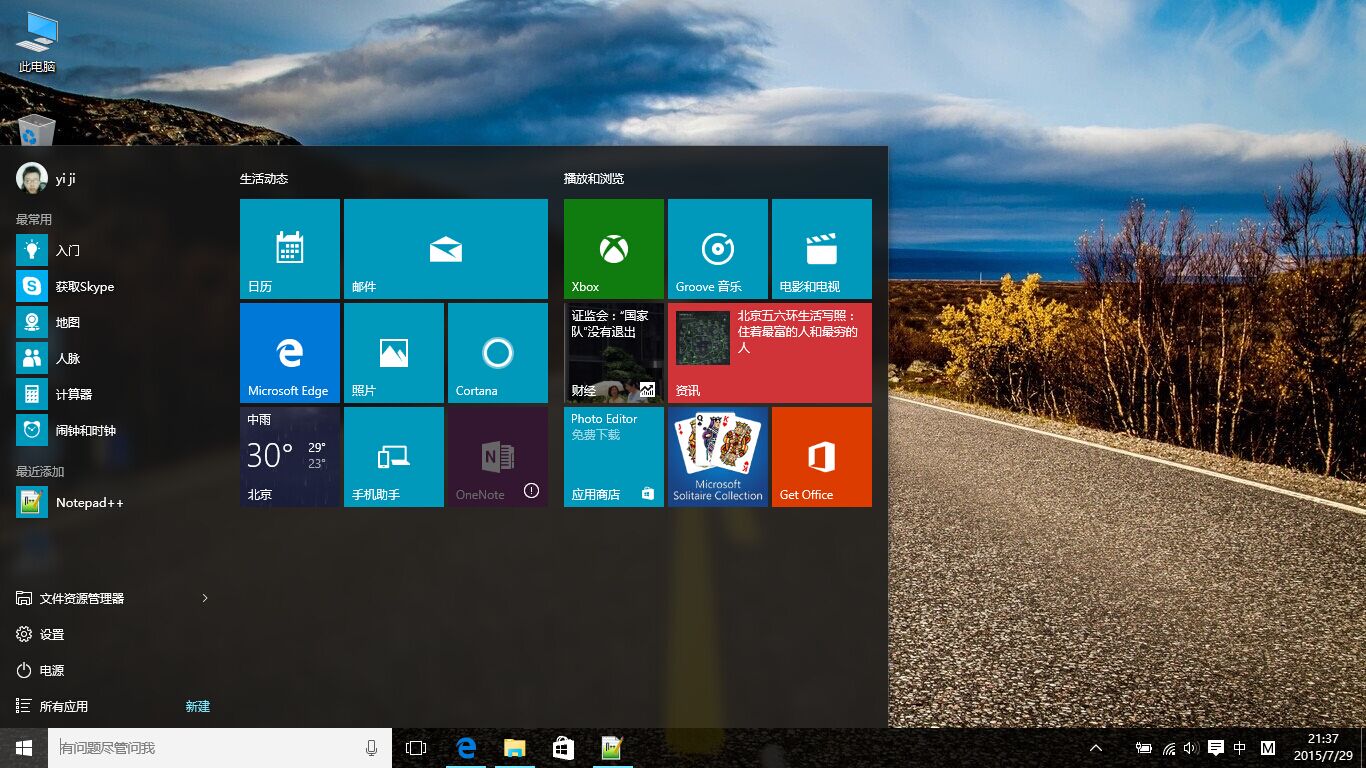Open the Action Center notifications icon
The width and height of the screenshot is (1366, 768).
click(1216, 748)
